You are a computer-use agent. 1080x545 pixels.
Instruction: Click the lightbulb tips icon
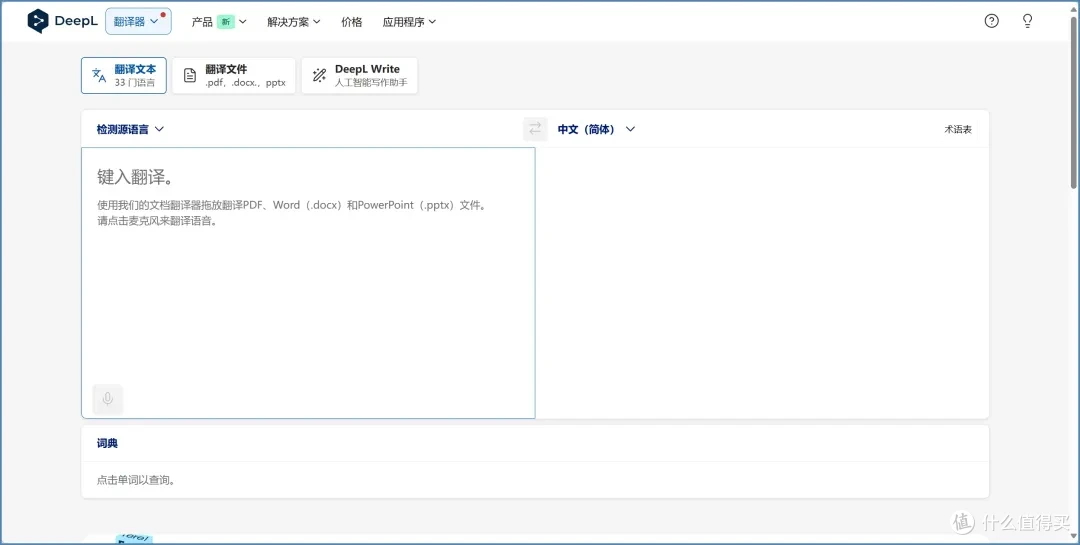tap(1027, 21)
